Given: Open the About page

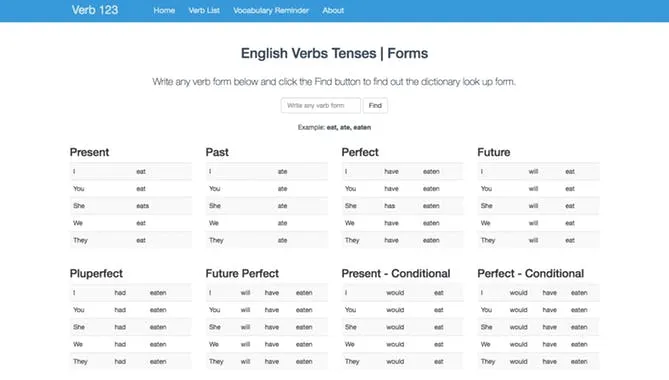Looking at the screenshot, I should [x=333, y=11].
